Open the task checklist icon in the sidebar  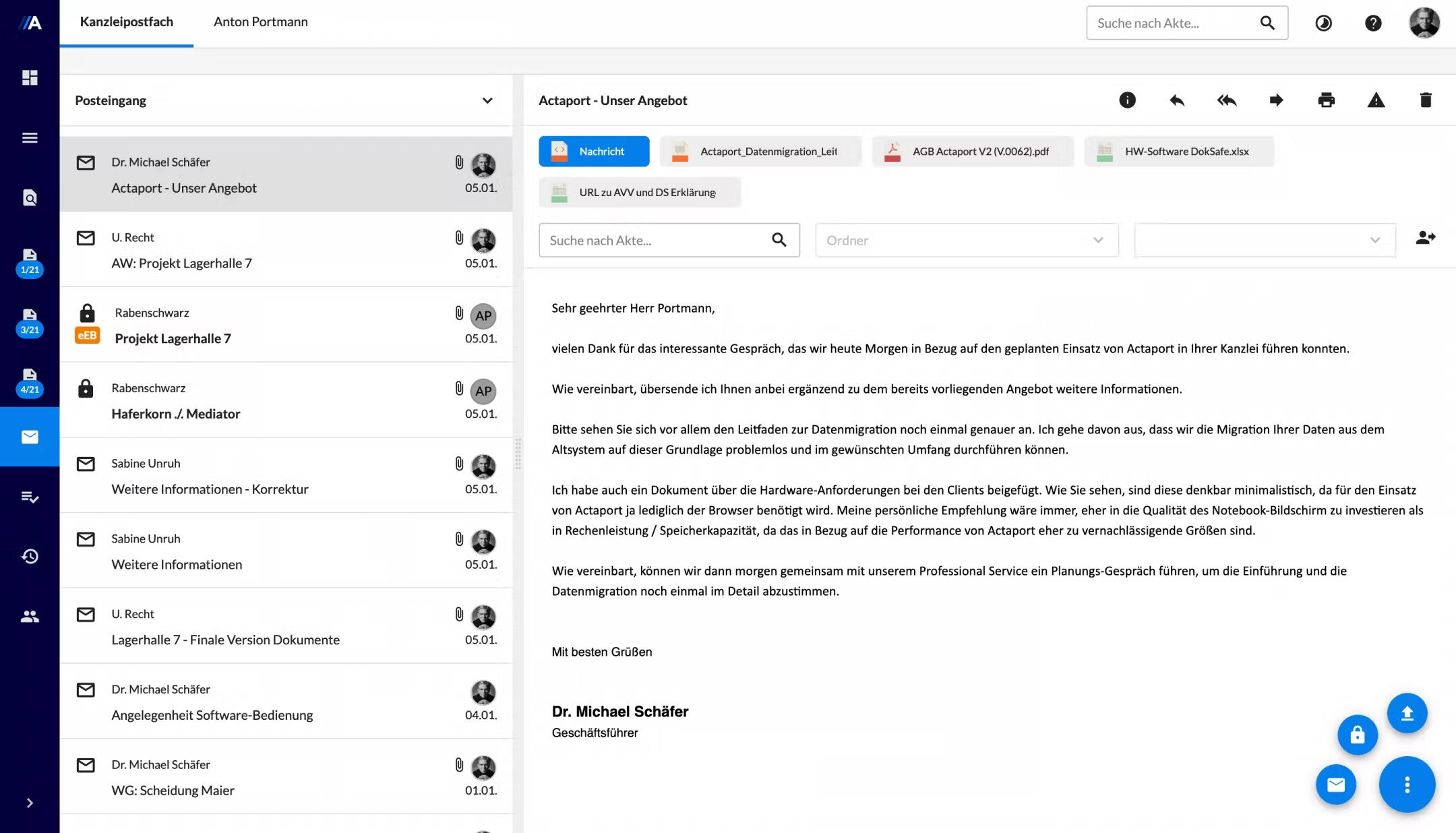point(30,497)
